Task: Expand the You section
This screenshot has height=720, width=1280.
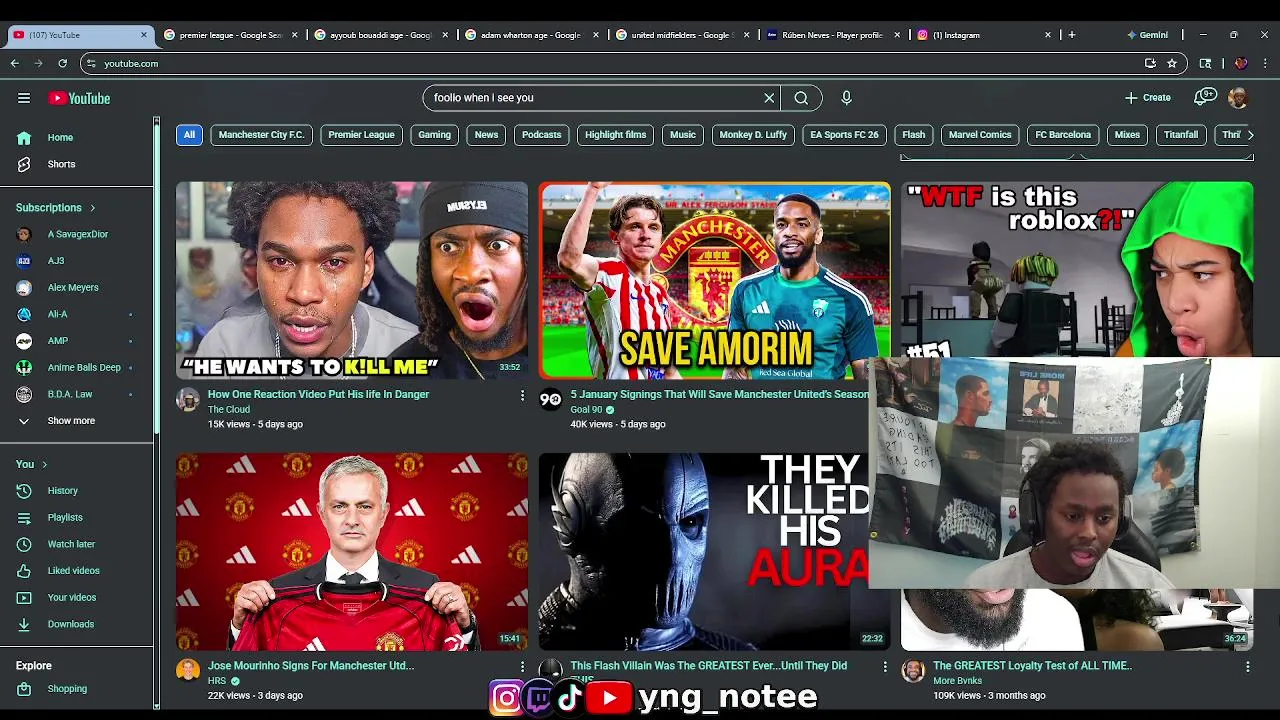Action: point(32,464)
